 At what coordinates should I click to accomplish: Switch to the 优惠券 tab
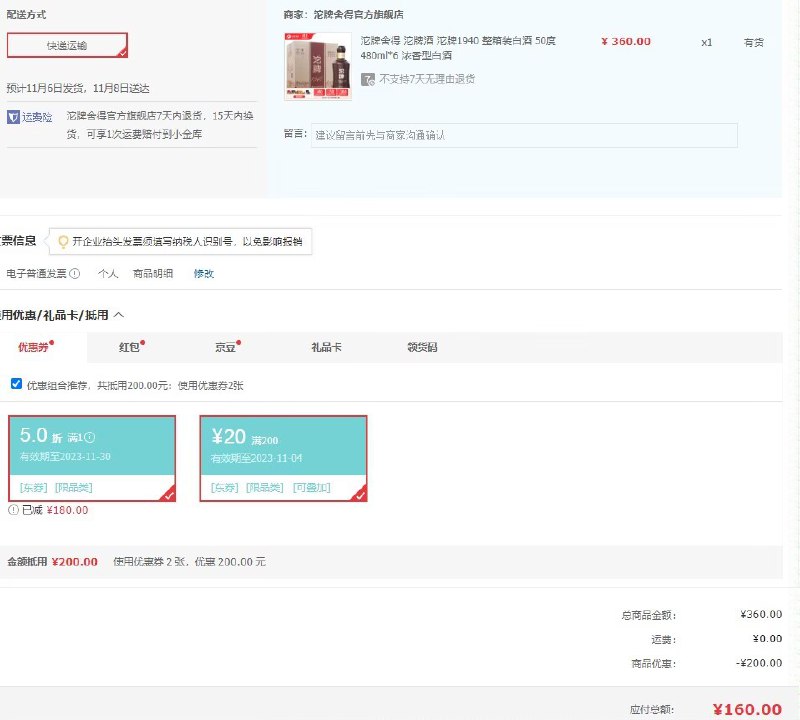[x=34, y=347]
